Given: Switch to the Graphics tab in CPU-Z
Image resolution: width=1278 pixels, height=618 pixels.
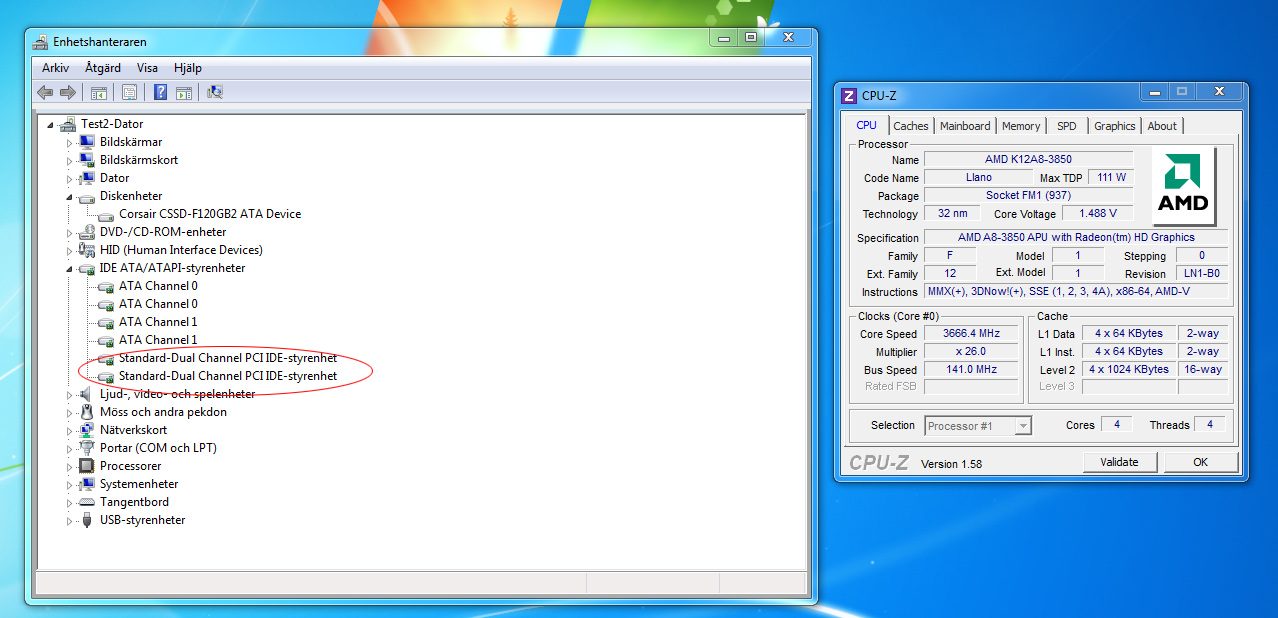Looking at the screenshot, I should (1114, 126).
